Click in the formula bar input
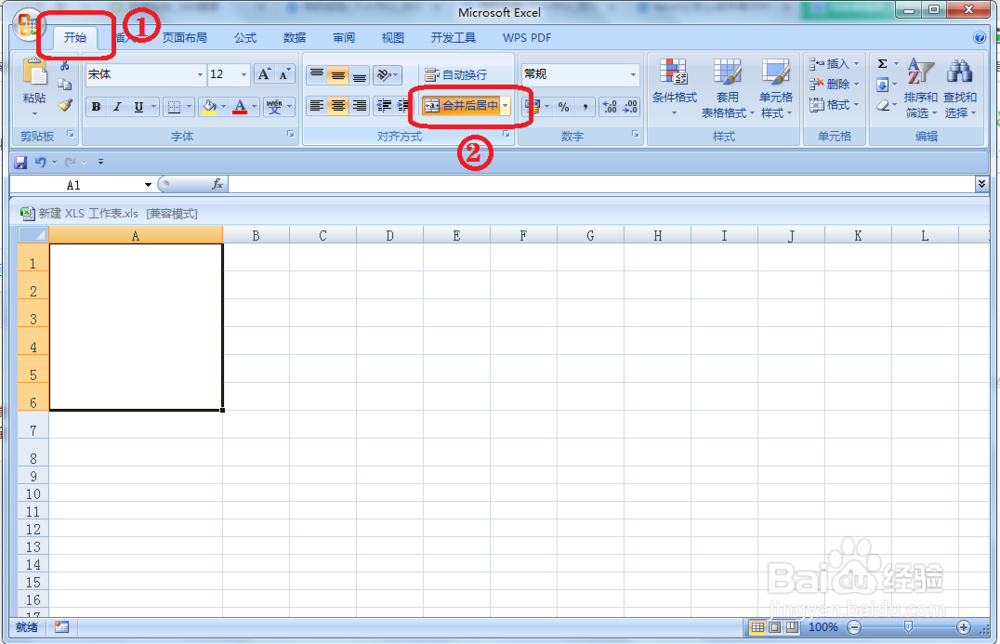This screenshot has width=1000, height=644. point(601,185)
